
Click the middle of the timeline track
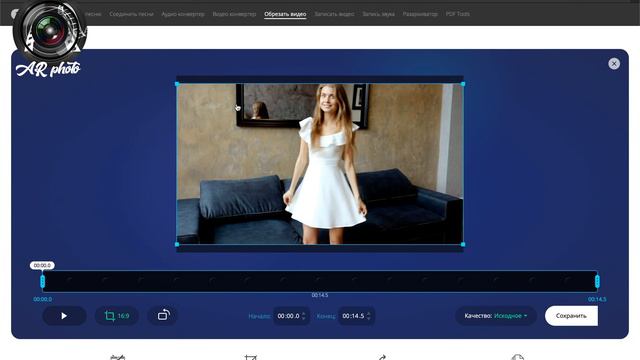(x=320, y=281)
